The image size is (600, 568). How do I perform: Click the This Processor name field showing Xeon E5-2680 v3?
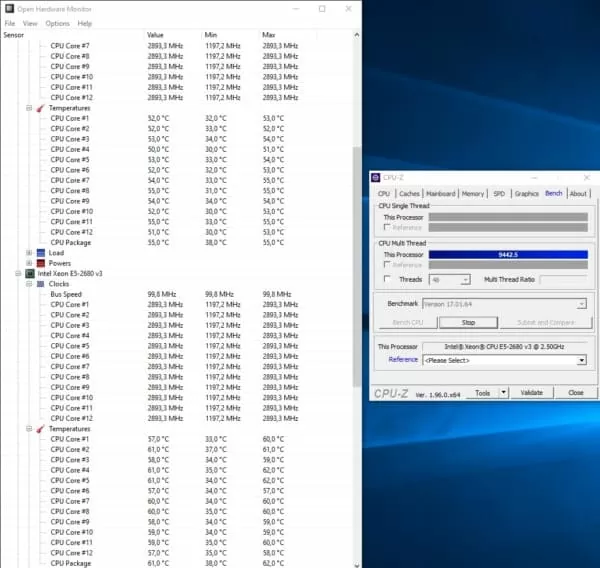click(504, 347)
